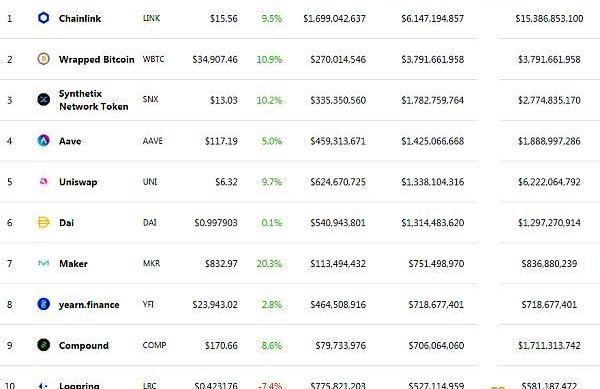Click the Chainlink hexagon coin icon
The height and width of the screenshot is (389, 600).
pyautogui.click(x=44, y=18)
